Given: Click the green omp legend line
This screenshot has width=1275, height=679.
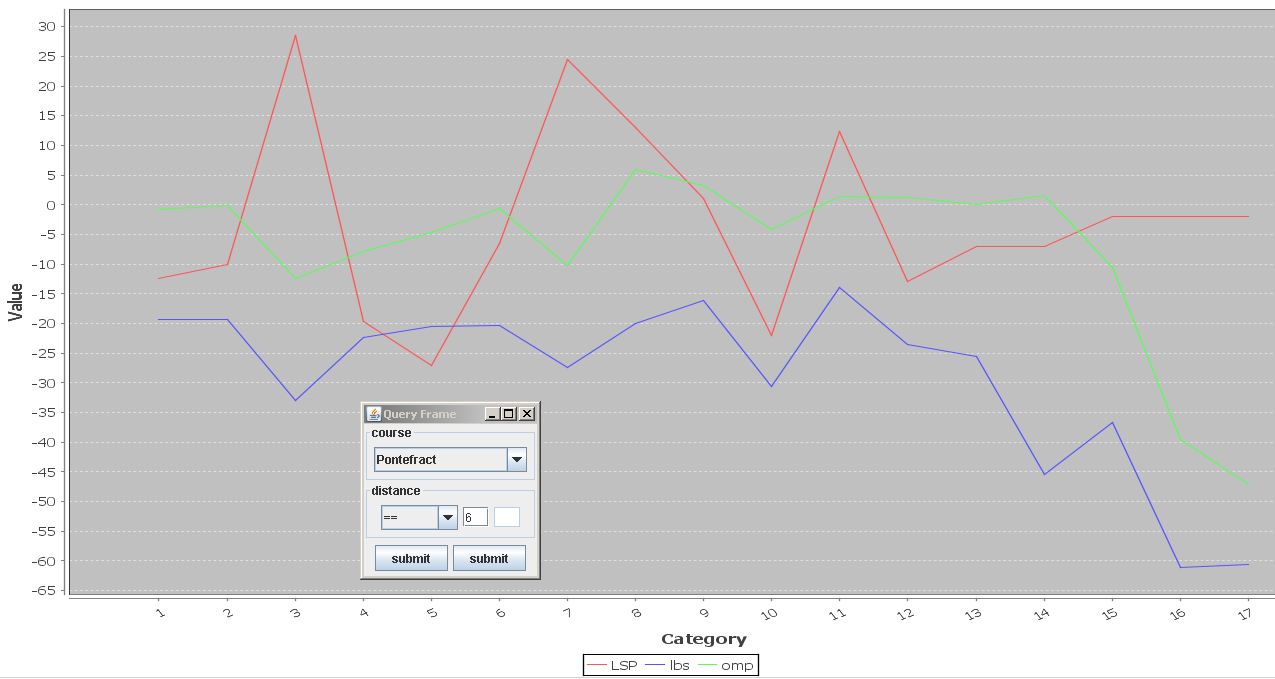Looking at the screenshot, I should pos(707,665).
